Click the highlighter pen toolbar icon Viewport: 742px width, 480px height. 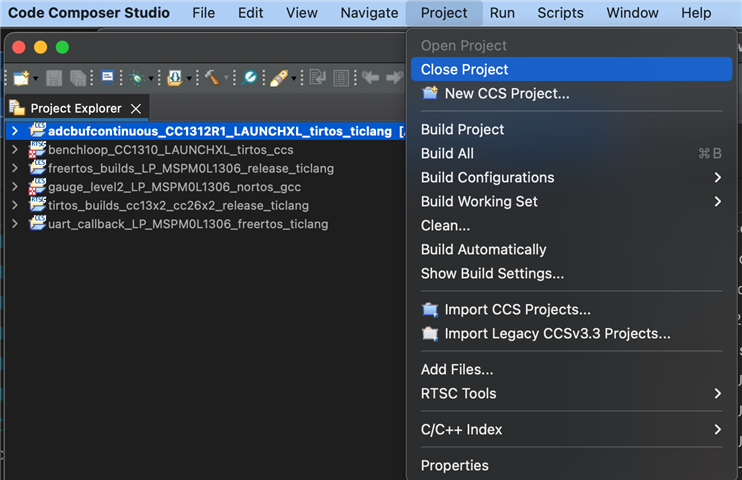279,78
